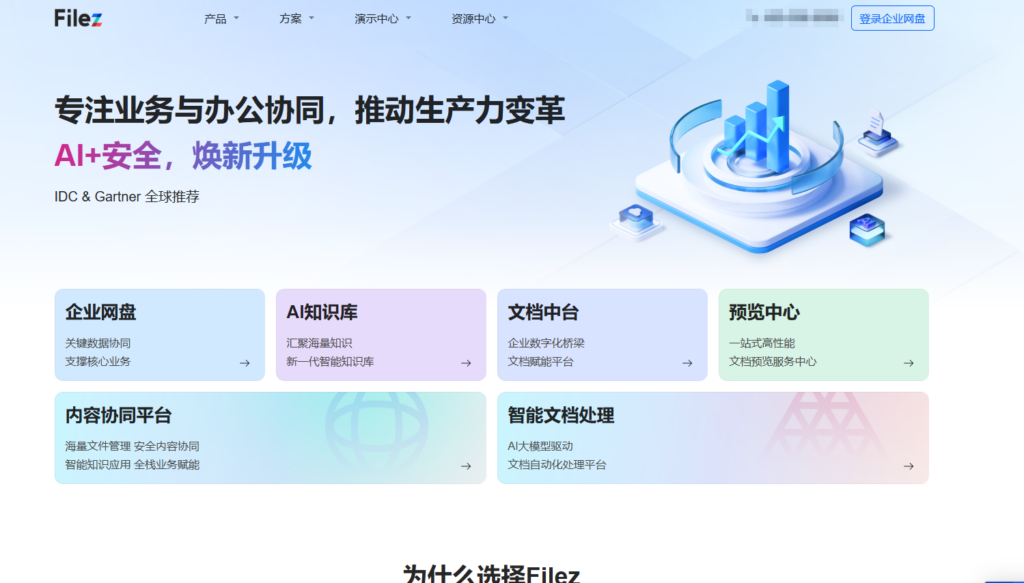Open the 方案 menu
This screenshot has height=583, width=1024.
294,18
